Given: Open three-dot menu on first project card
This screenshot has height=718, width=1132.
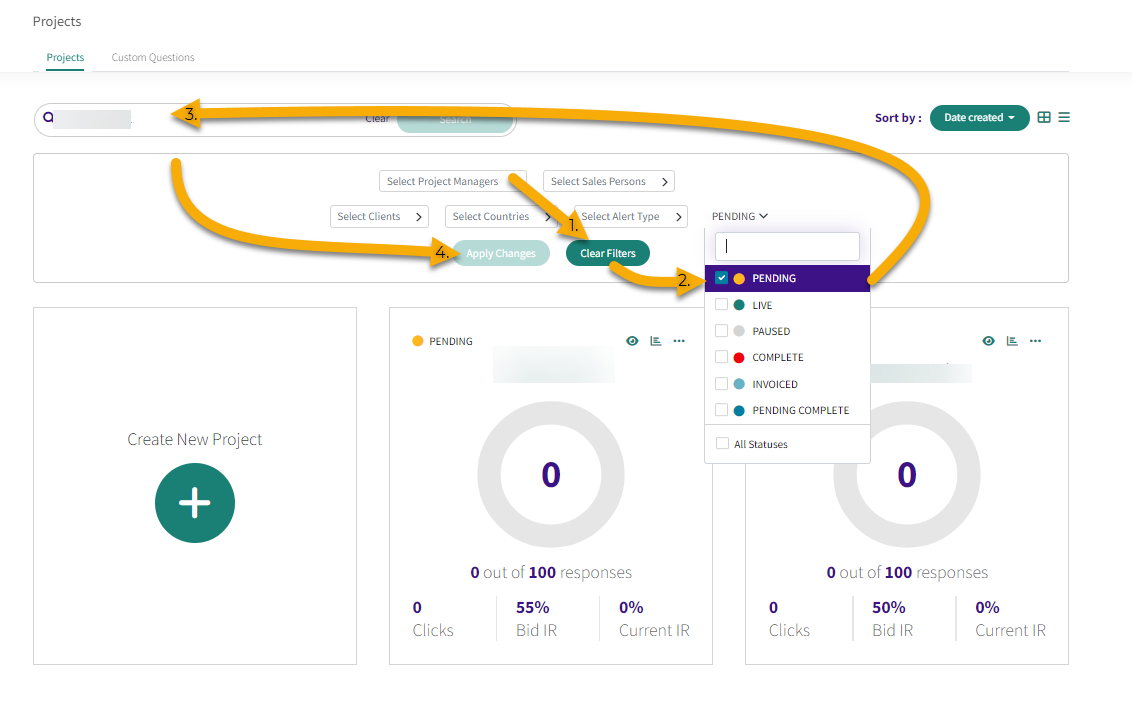Looking at the screenshot, I should point(679,341).
